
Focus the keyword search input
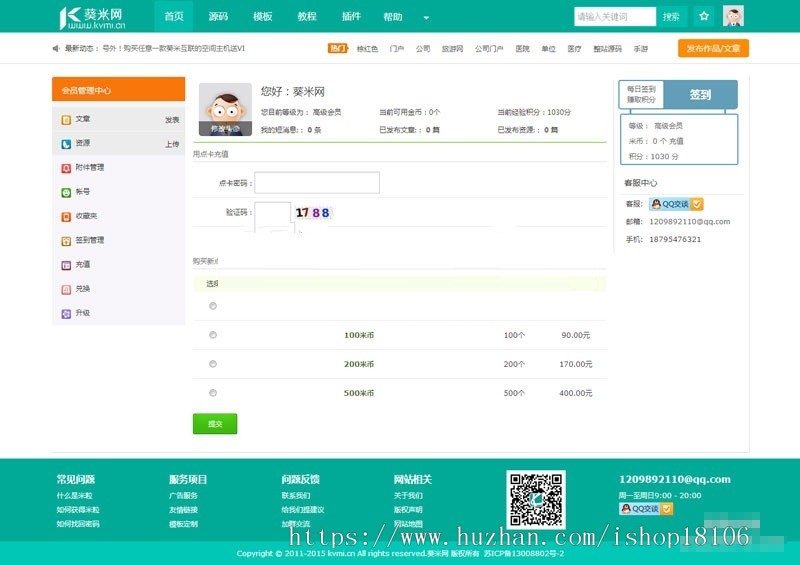click(615, 16)
